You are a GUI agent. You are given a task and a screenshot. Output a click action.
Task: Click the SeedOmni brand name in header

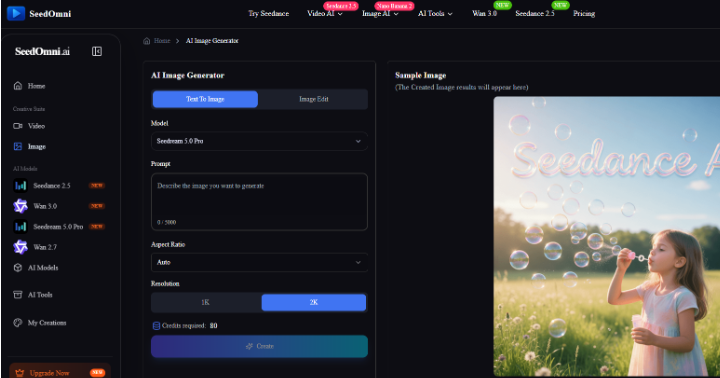coord(50,13)
